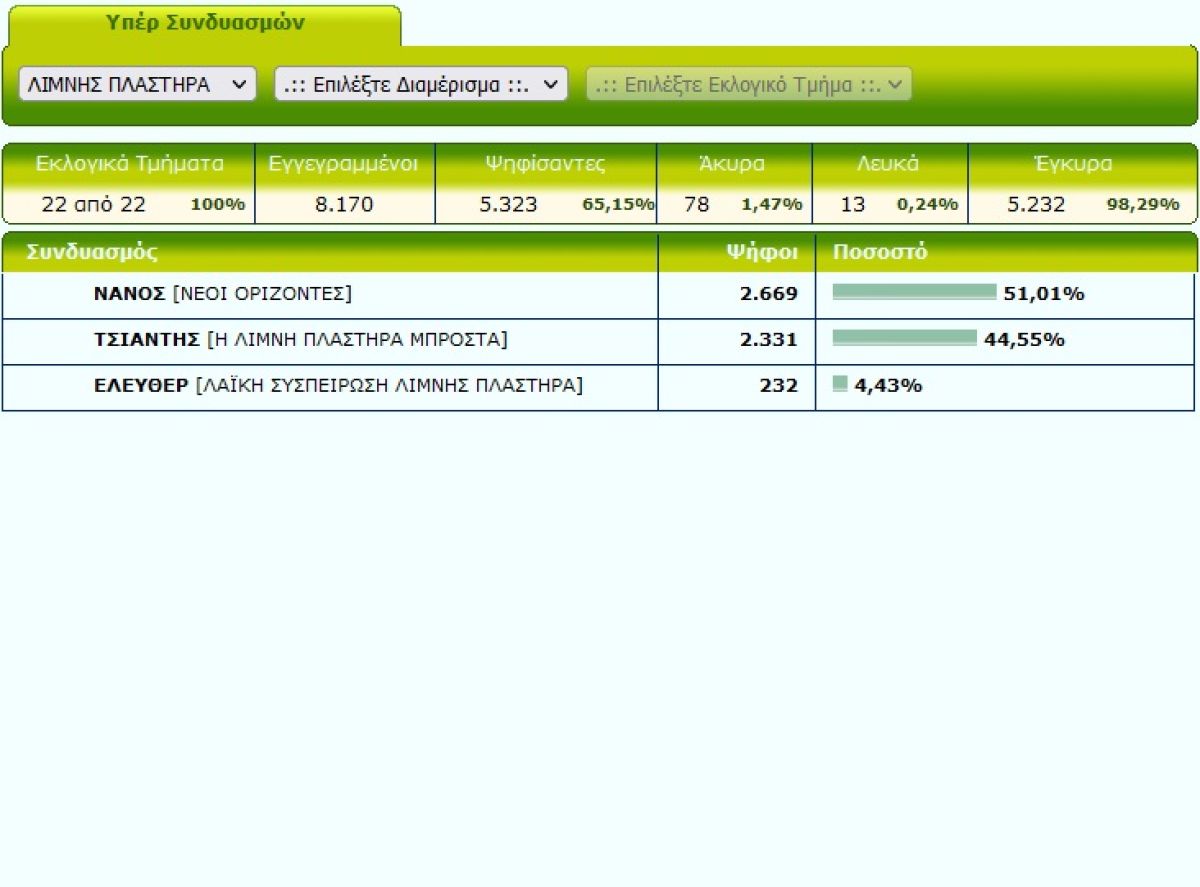Click the Εκλογικά Τμήματα summary cell

(129, 184)
